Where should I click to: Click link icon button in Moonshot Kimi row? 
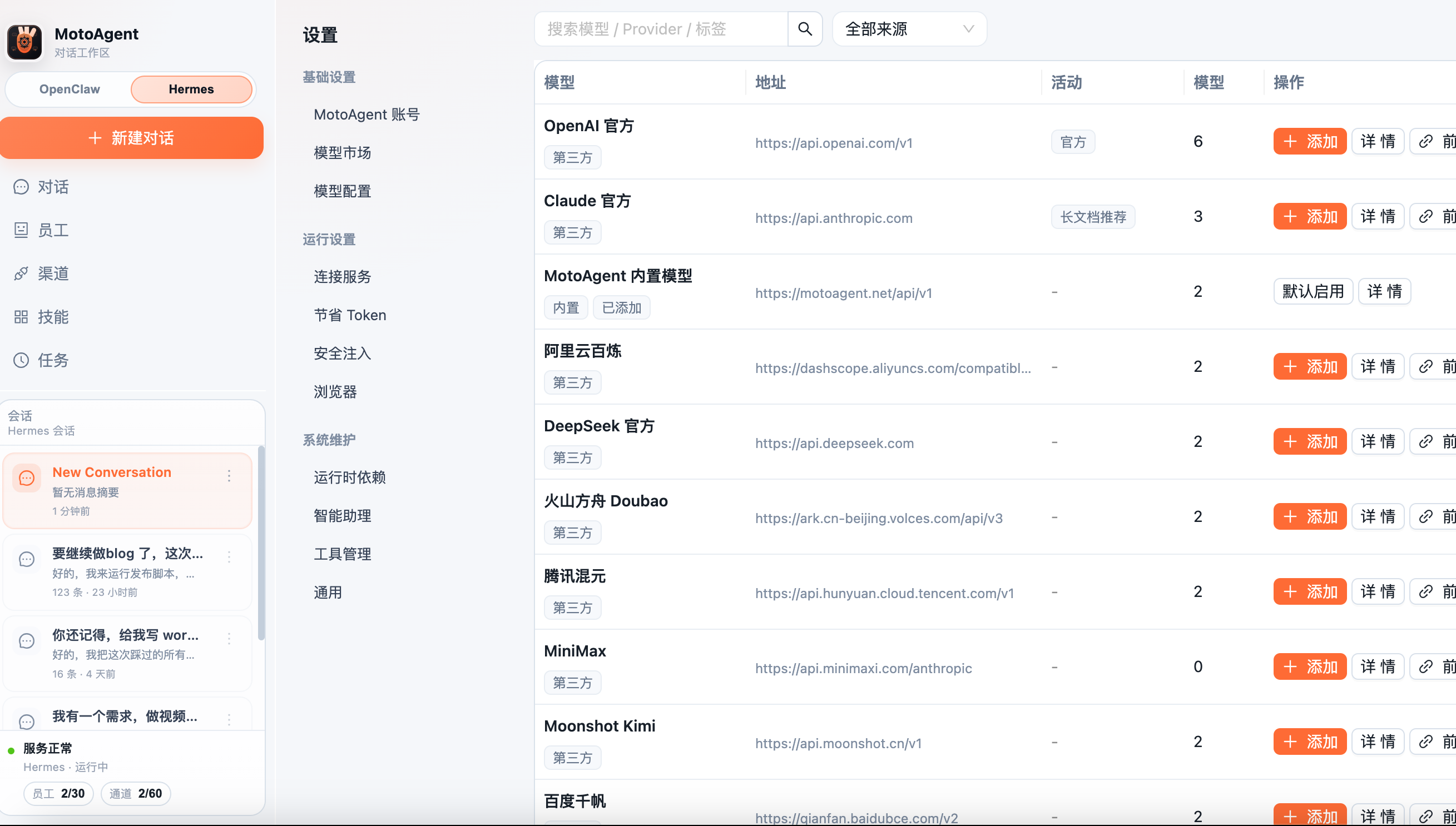[x=1433, y=742]
